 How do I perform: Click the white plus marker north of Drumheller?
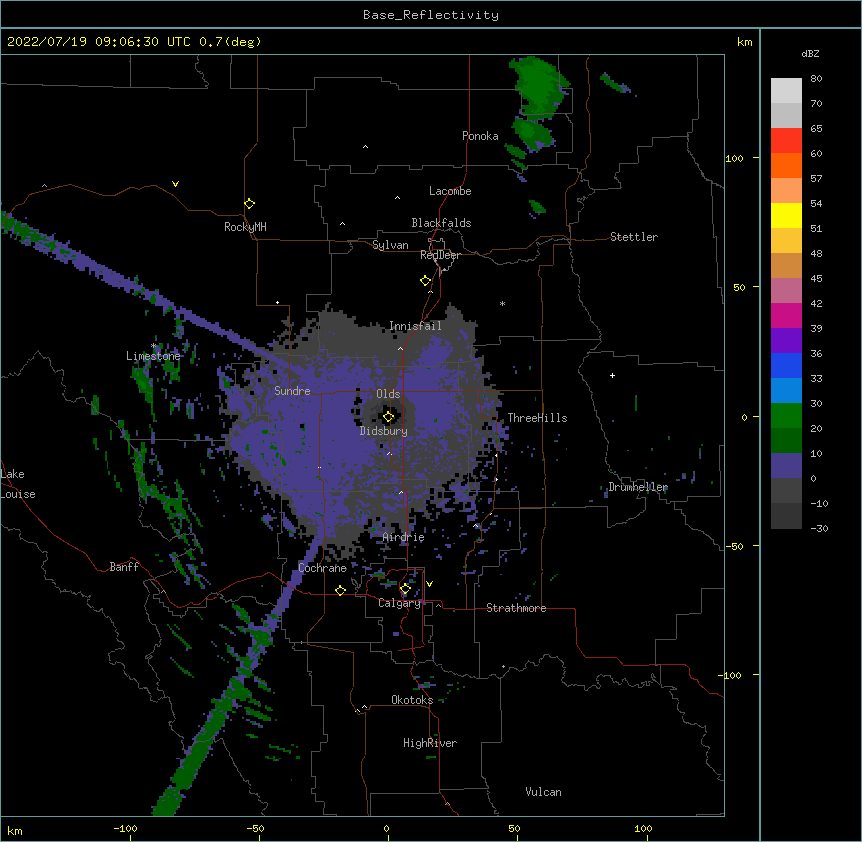tap(612, 375)
